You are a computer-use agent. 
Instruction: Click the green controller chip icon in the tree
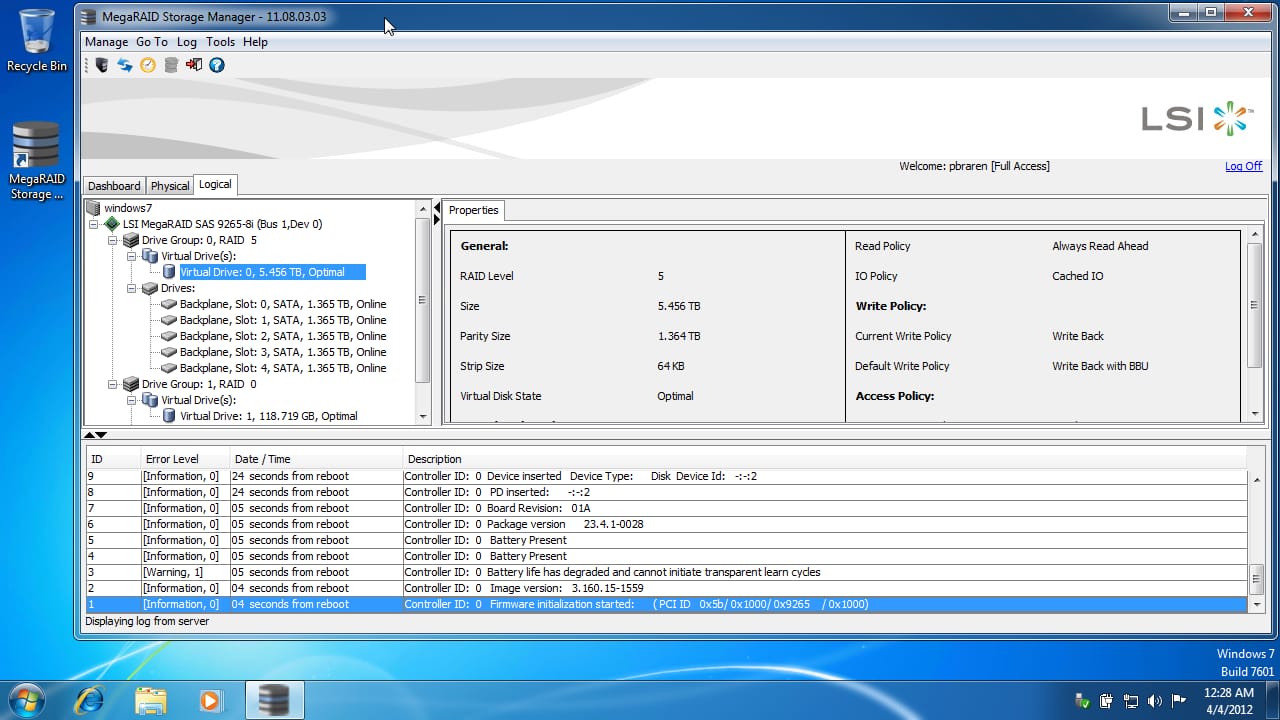[112, 224]
